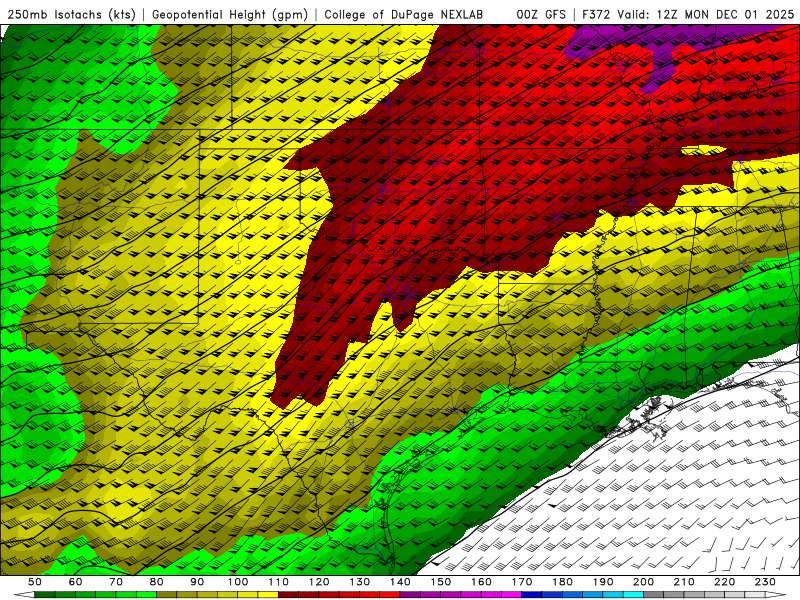800x600 pixels.
Task: Pick the dark green swatch under 50
Action: (45, 595)
